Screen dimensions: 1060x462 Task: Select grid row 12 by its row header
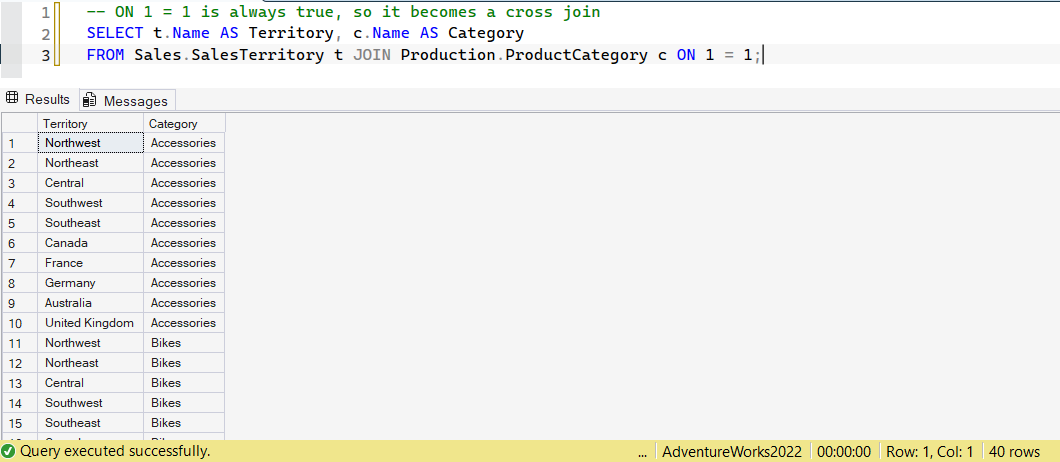pos(20,363)
